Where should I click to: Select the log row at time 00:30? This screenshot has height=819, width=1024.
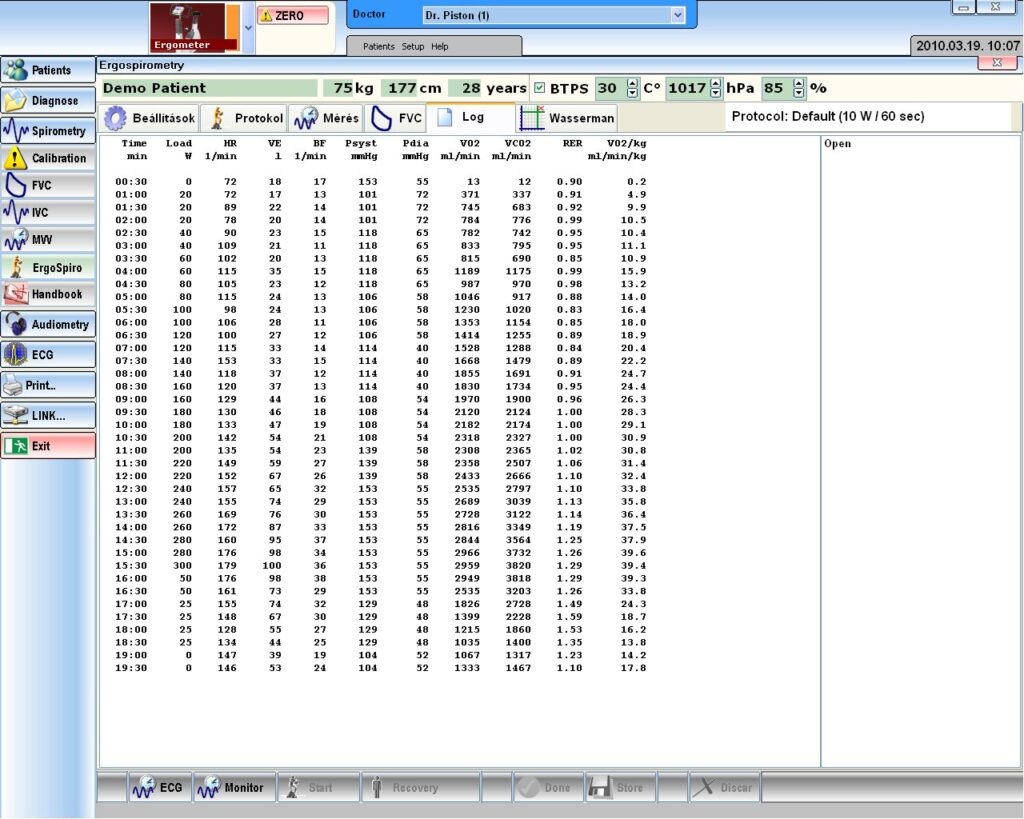click(x=381, y=182)
